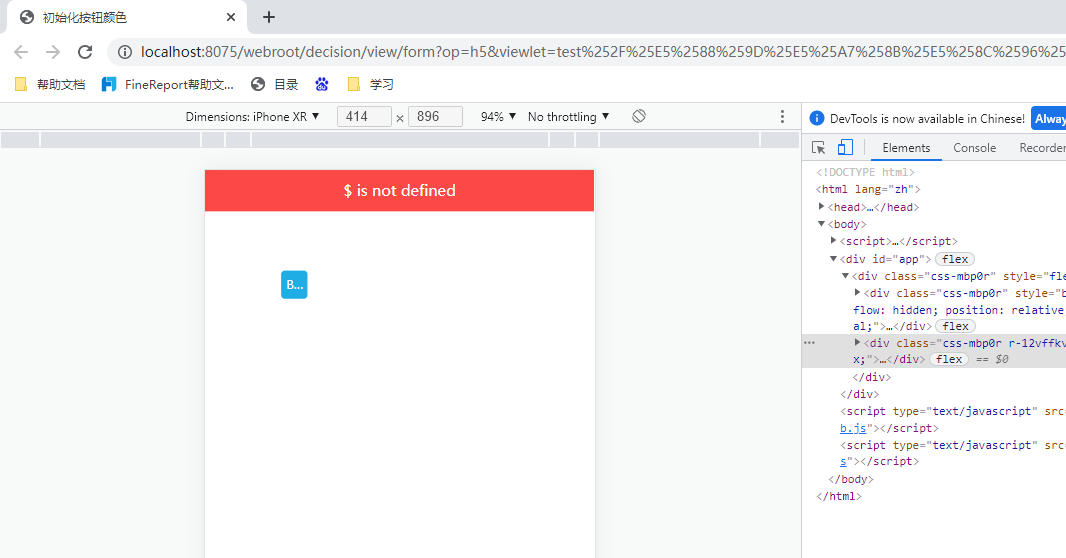Image resolution: width=1066 pixels, height=558 pixels.
Task: Click the browser forward arrow
Action: point(53,52)
